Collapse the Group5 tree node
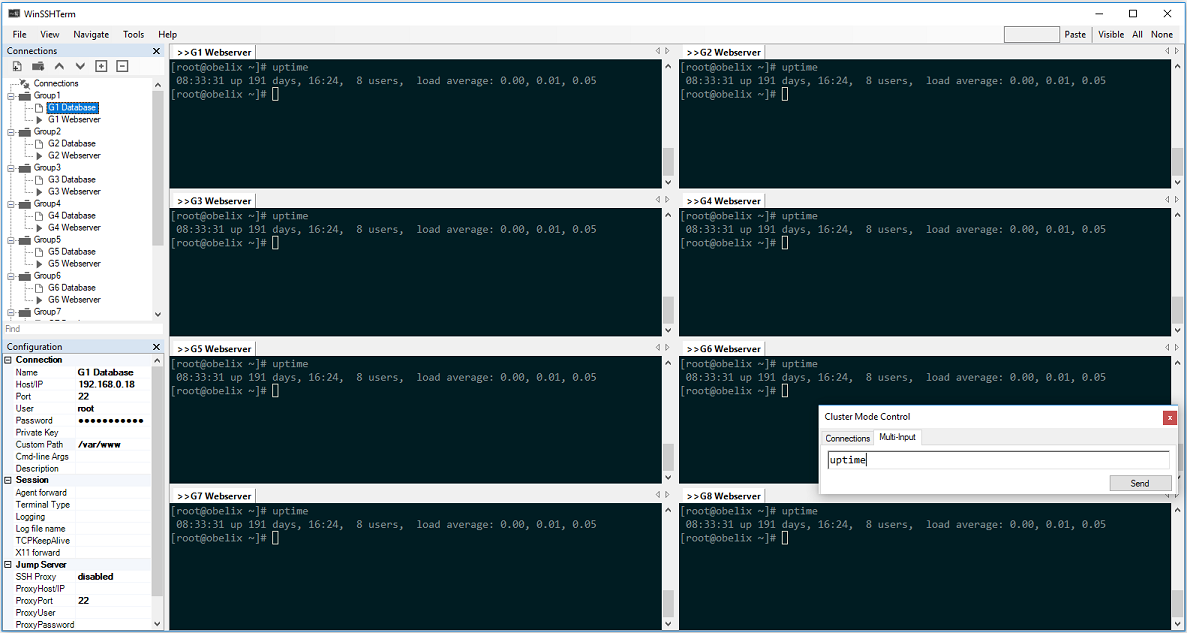Image resolution: width=1187 pixels, height=633 pixels. tap(11, 240)
